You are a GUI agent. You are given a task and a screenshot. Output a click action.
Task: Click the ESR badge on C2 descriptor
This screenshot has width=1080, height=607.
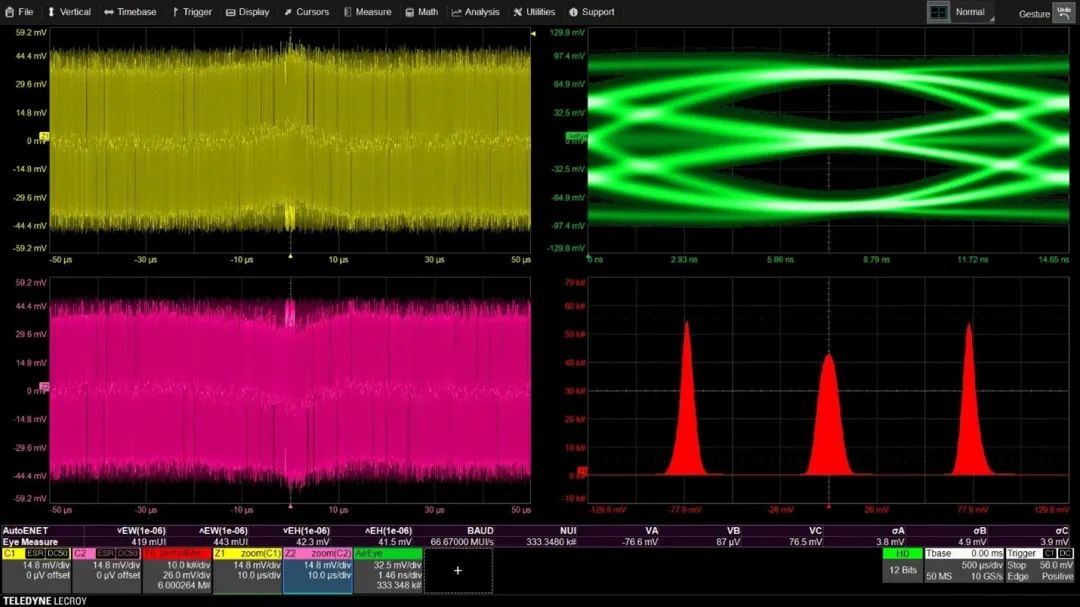[105, 553]
